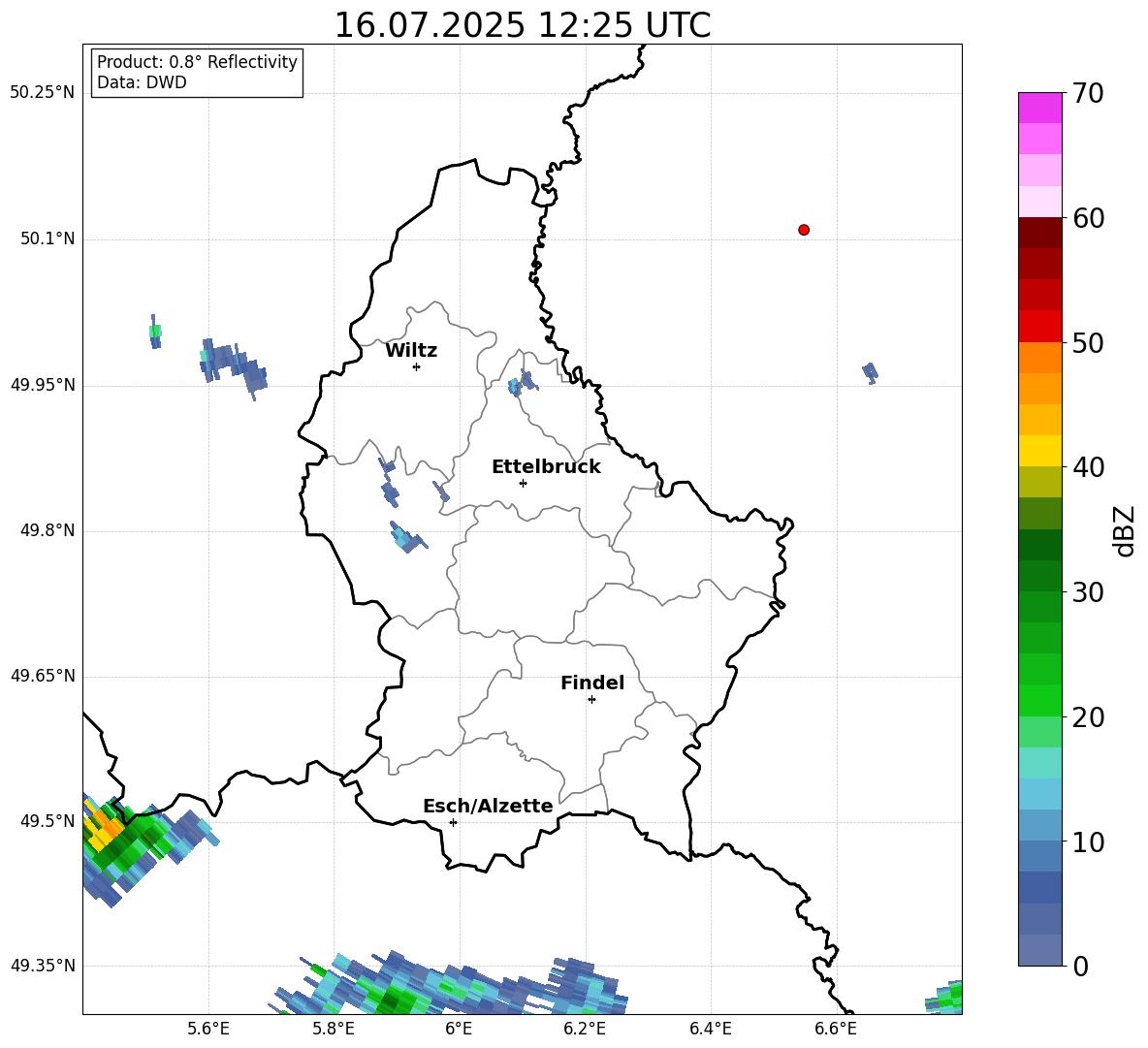Click the 40 colorbar tick label
Screen dimensions: 1148x1048
[1088, 467]
